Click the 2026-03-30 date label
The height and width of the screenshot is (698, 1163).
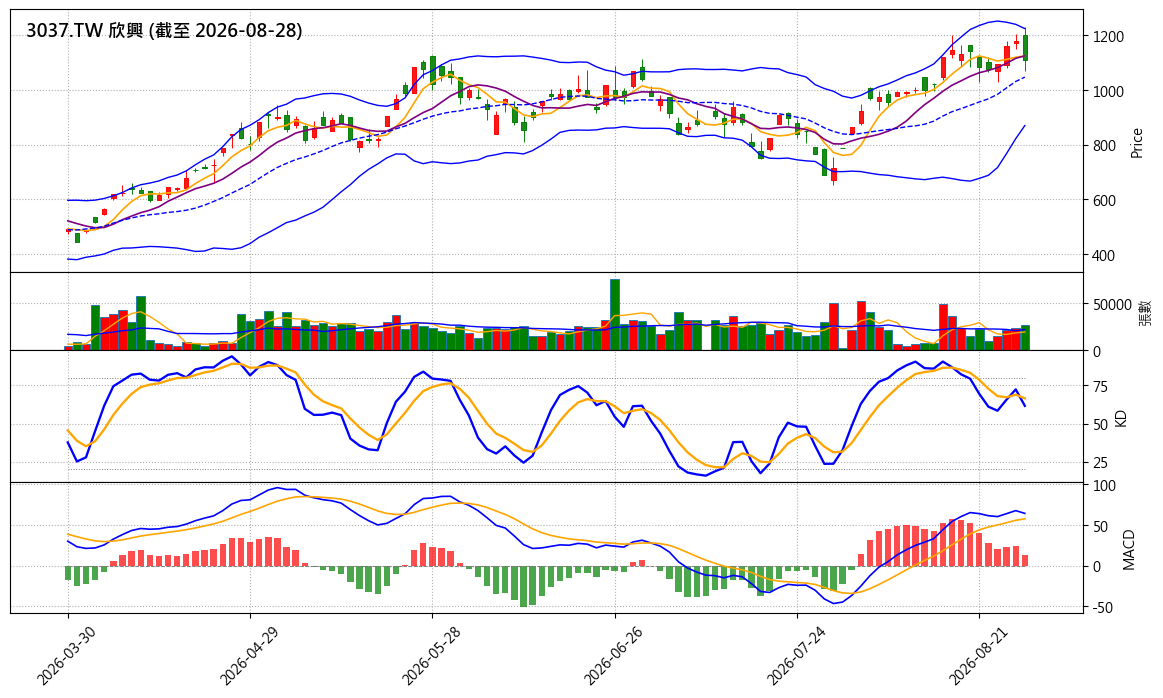65,656
